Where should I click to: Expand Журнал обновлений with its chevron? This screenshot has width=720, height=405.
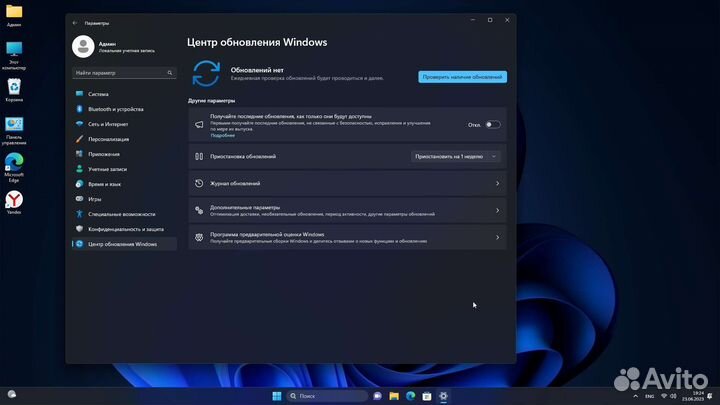tap(497, 183)
